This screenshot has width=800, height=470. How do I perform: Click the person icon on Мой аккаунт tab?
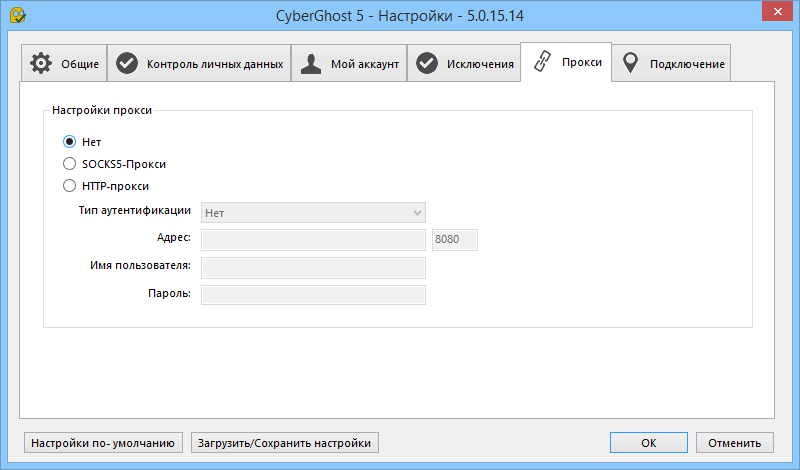(x=313, y=64)
